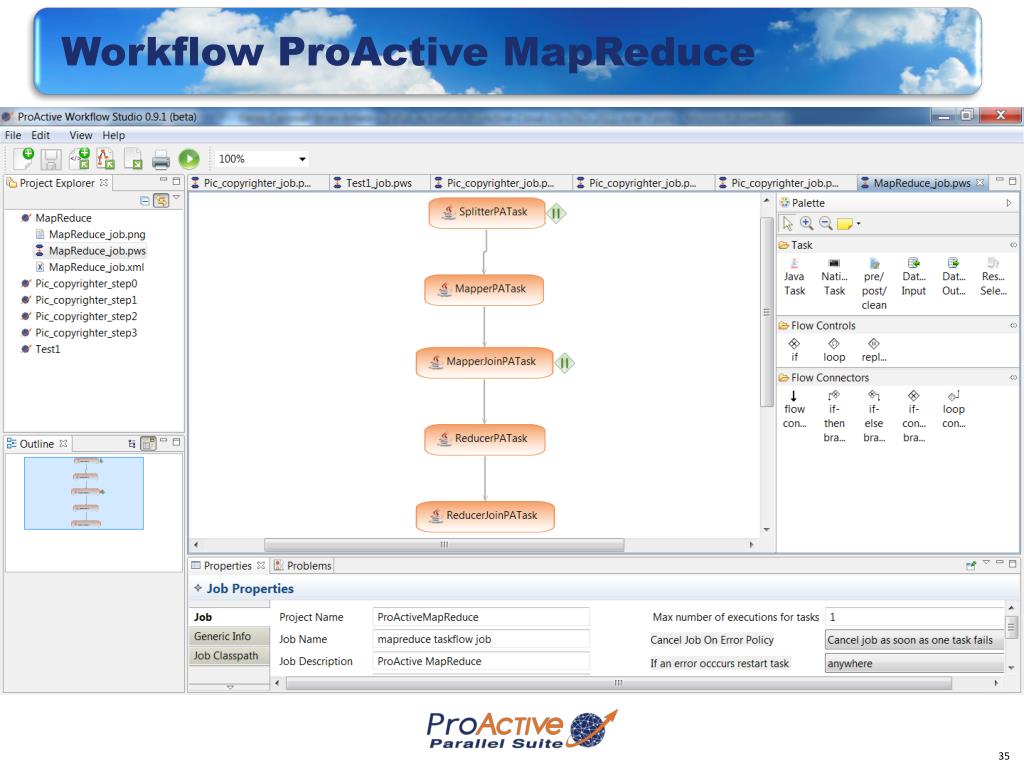Pick the if-else branch connector
The image size is (1024, 768).
coord(874,416)
